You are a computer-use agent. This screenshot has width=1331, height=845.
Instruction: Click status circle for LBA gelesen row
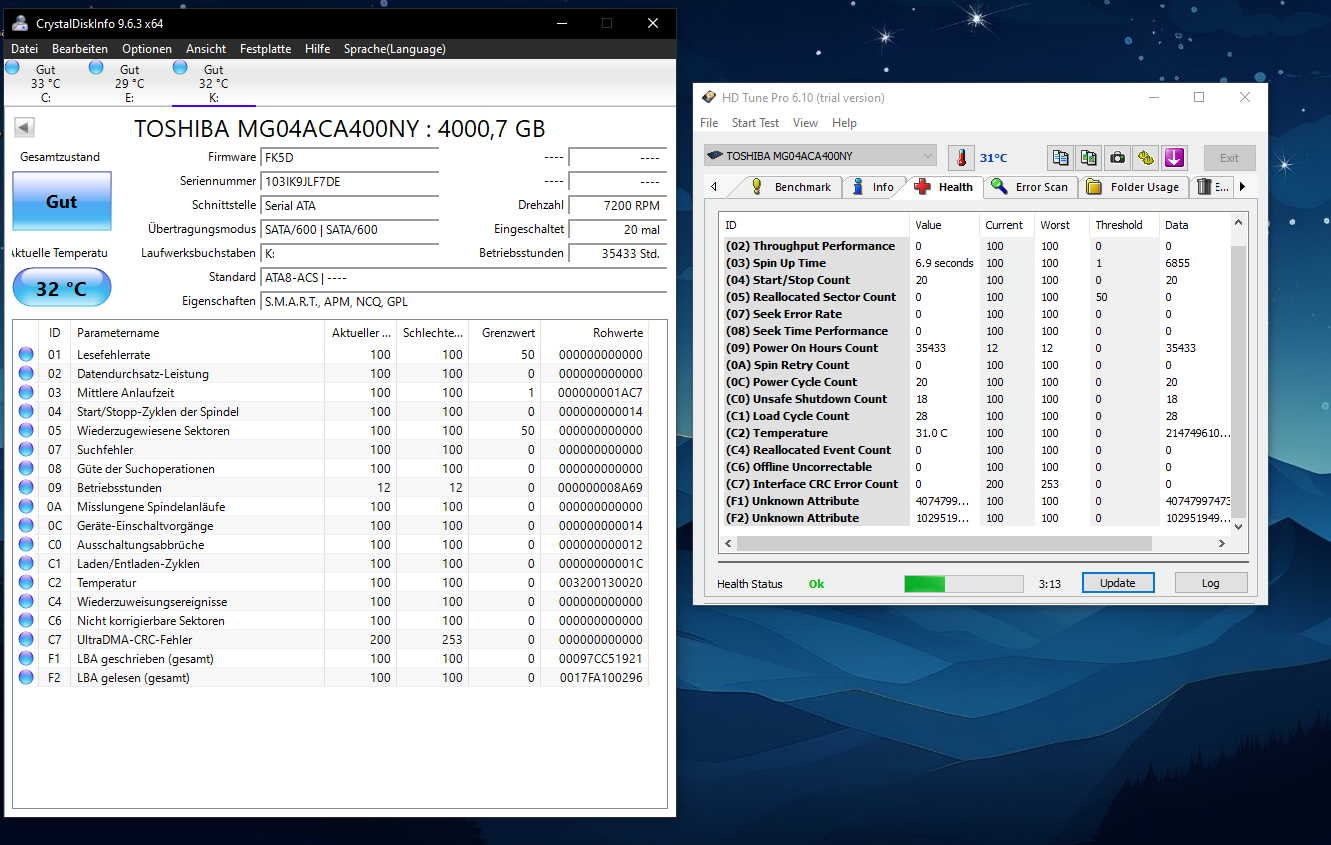(x=26, y=677)
